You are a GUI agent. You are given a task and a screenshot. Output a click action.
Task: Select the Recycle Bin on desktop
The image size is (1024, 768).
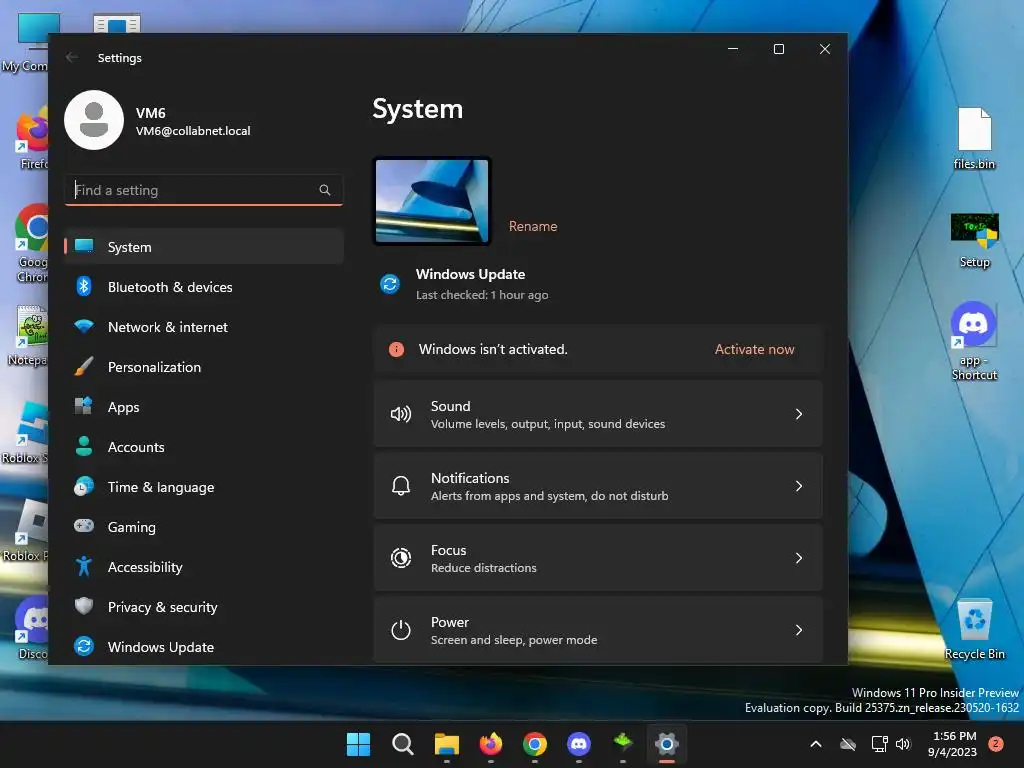(974, 629)
